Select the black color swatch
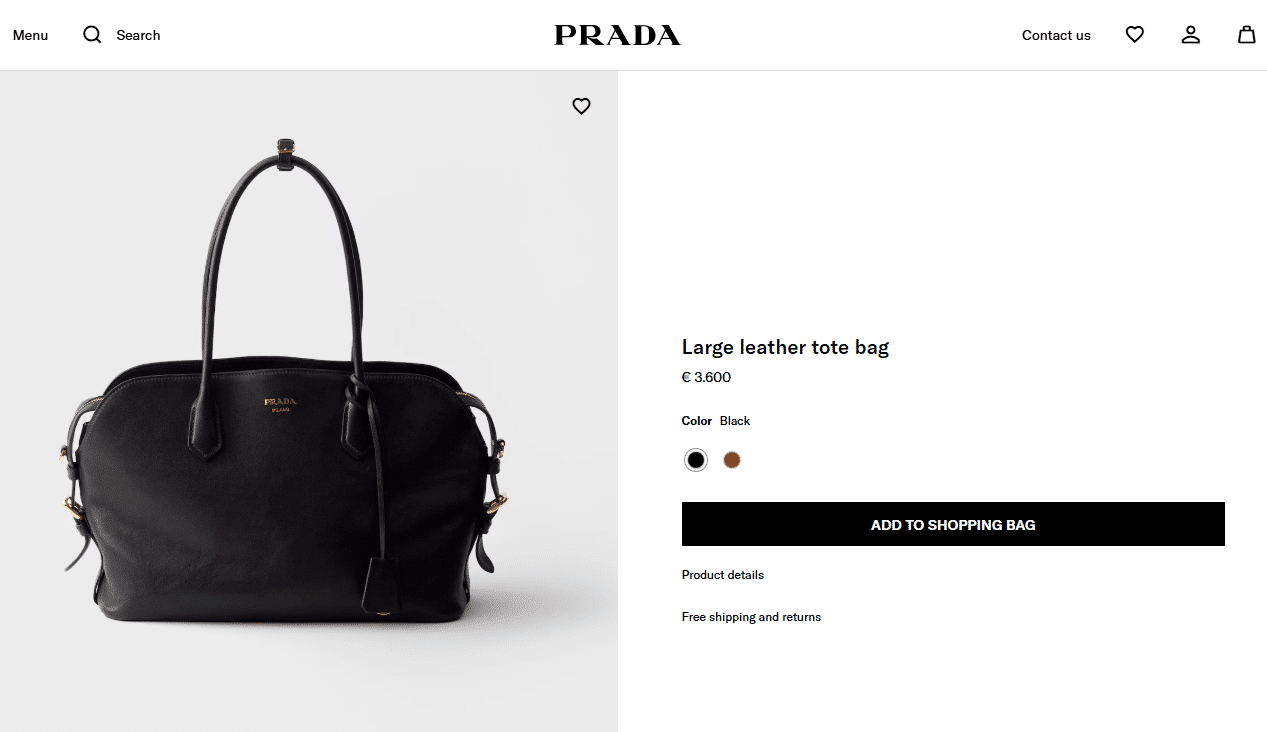 (x=696, y=460)
